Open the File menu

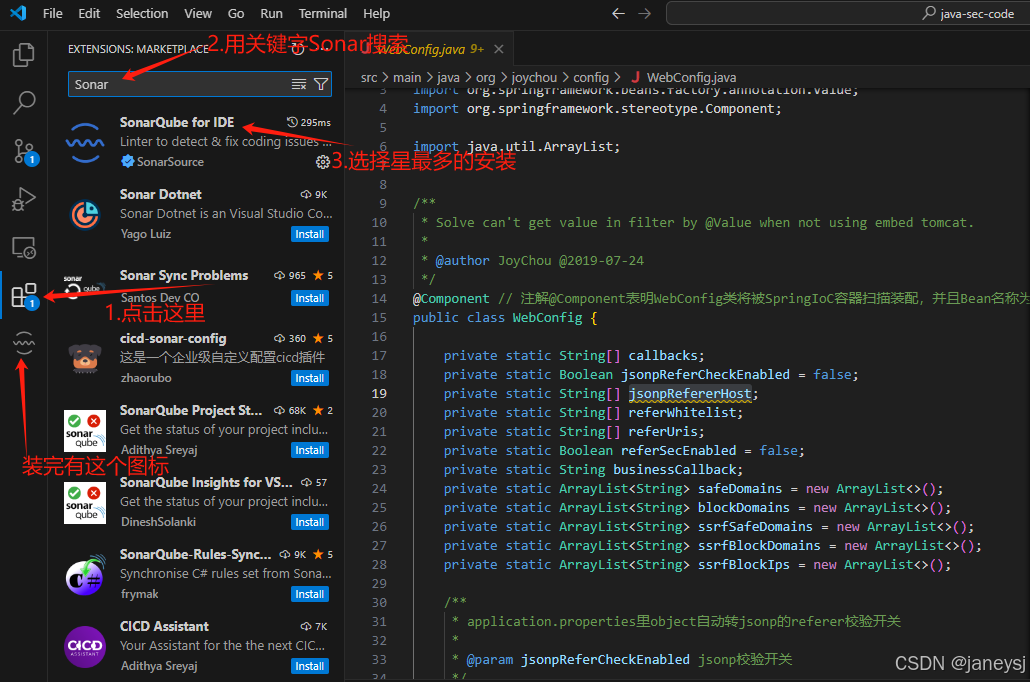tap(53, 13)
